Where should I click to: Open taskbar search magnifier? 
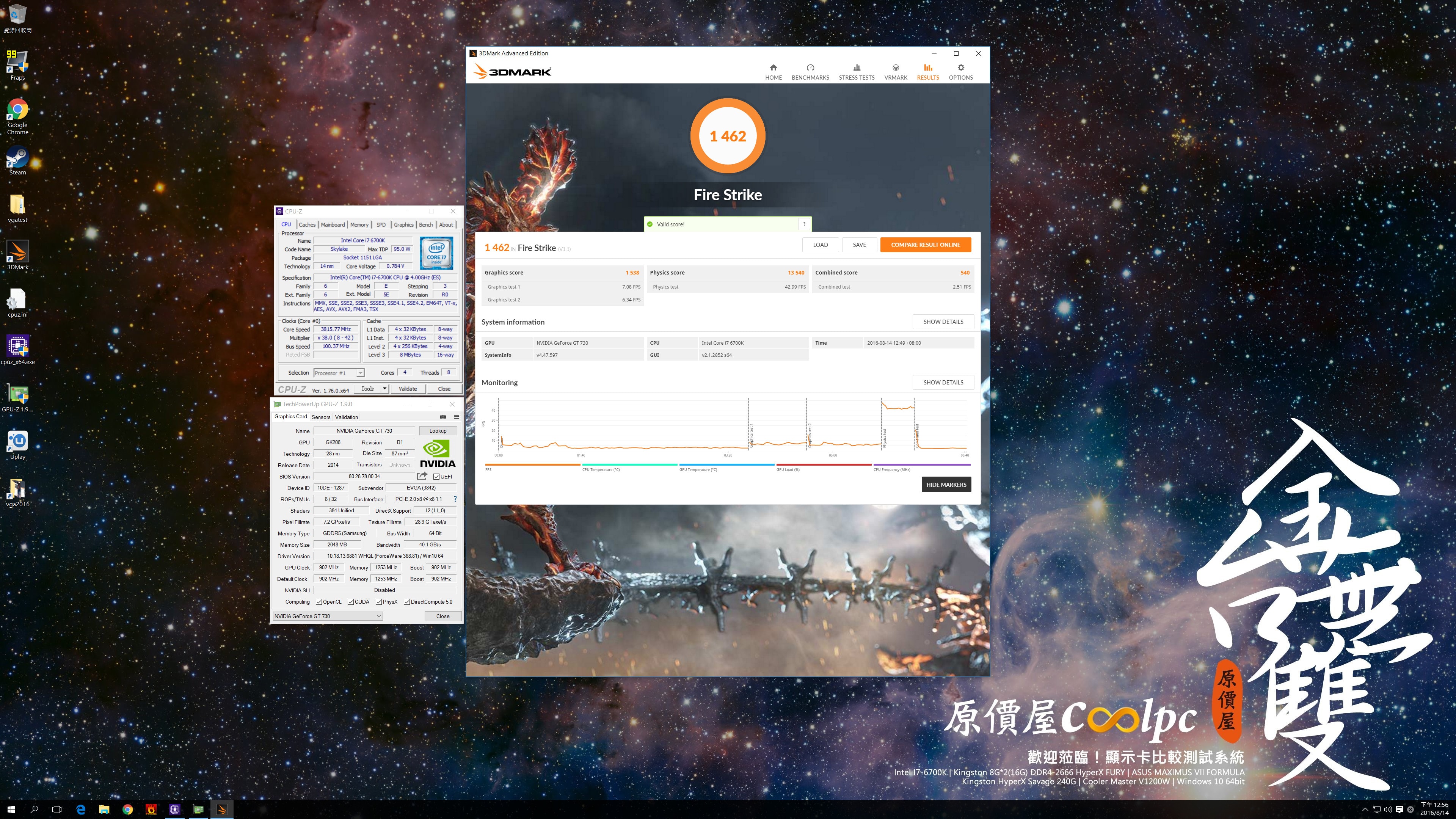tap(34, 810)
